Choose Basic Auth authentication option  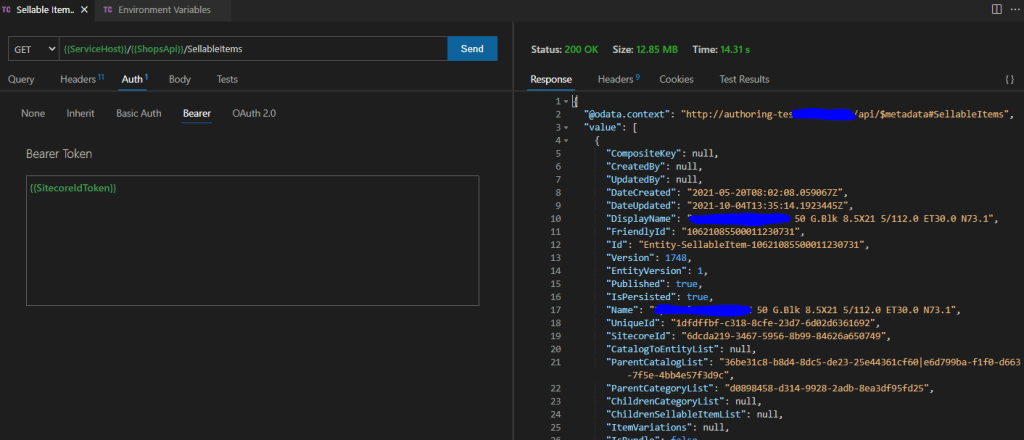[138, 113]
